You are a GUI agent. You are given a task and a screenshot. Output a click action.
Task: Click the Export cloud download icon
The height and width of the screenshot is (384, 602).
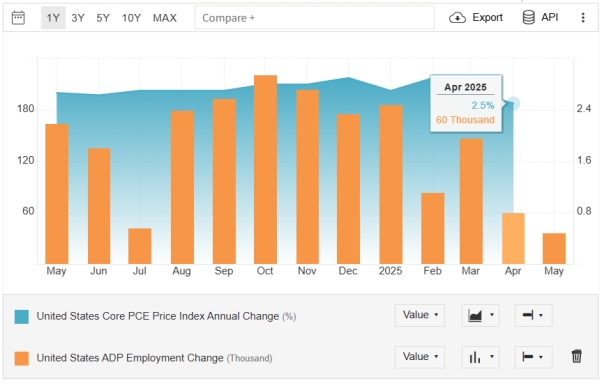pyautogui.click(x=457, y=18)
